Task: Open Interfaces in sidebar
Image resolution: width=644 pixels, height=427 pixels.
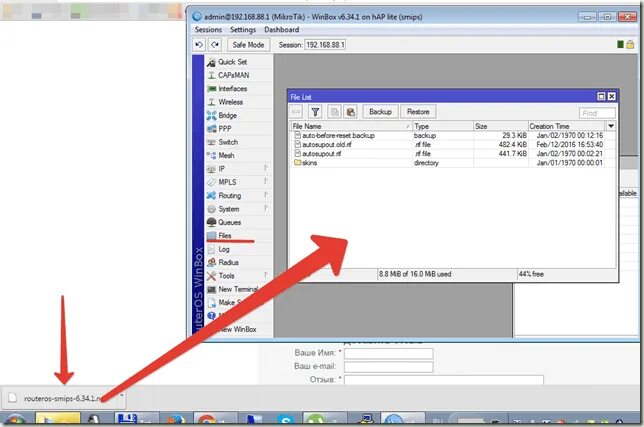Action: [232, 89]
